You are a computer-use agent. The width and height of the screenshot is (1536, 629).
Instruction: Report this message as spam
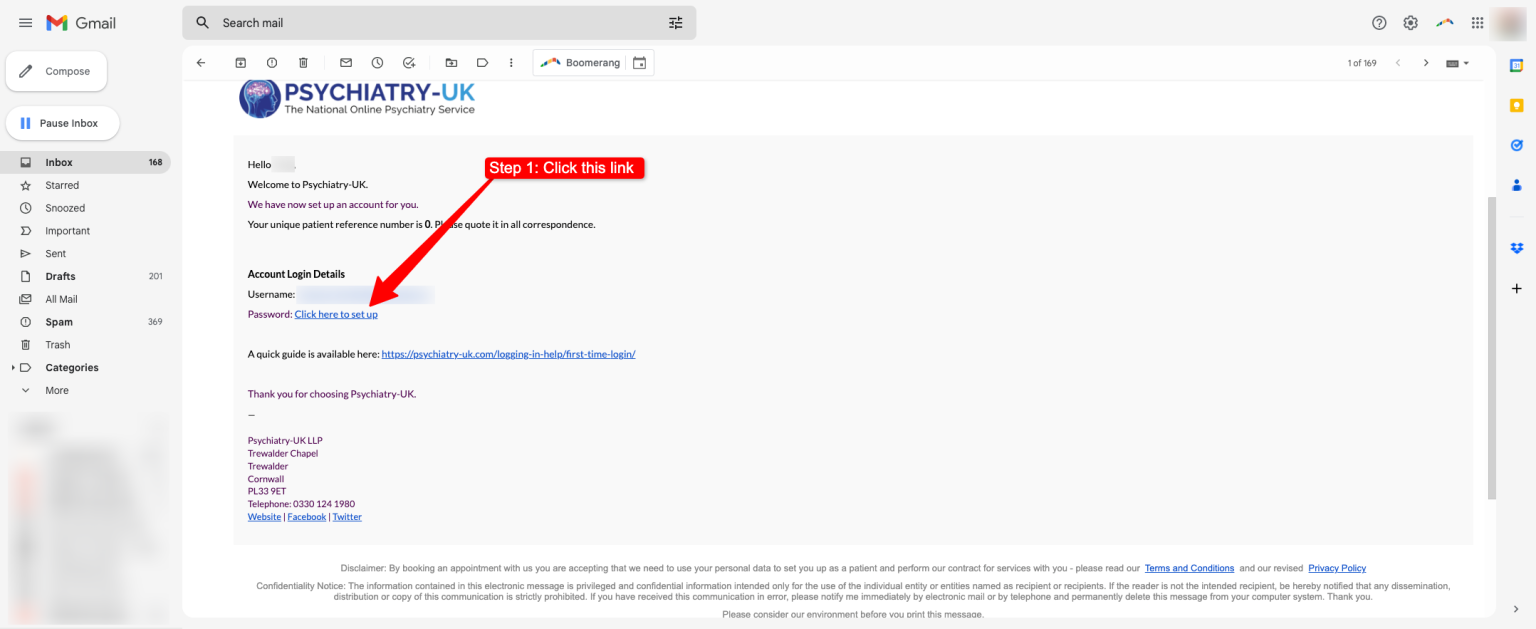pyautogui.click(x=272, y=63)
